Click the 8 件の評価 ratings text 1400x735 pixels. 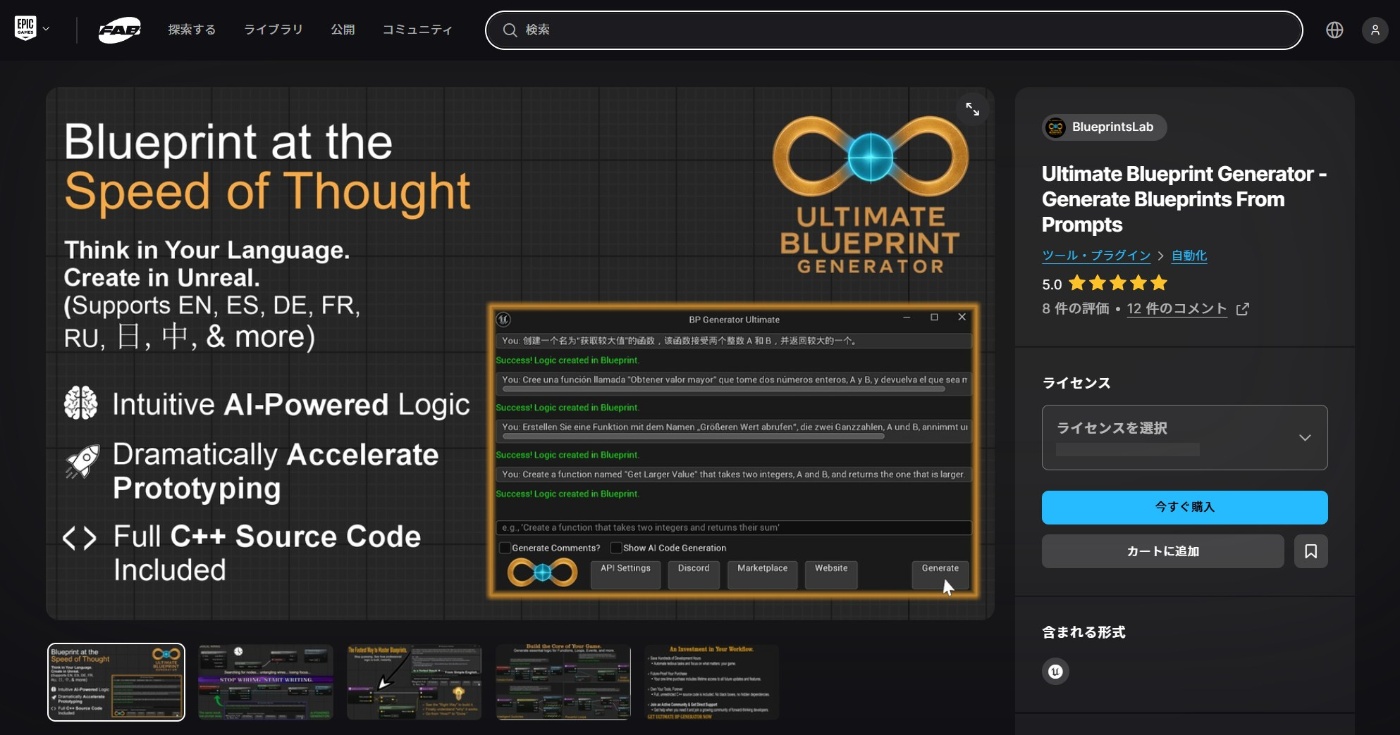coord(1075,309)
